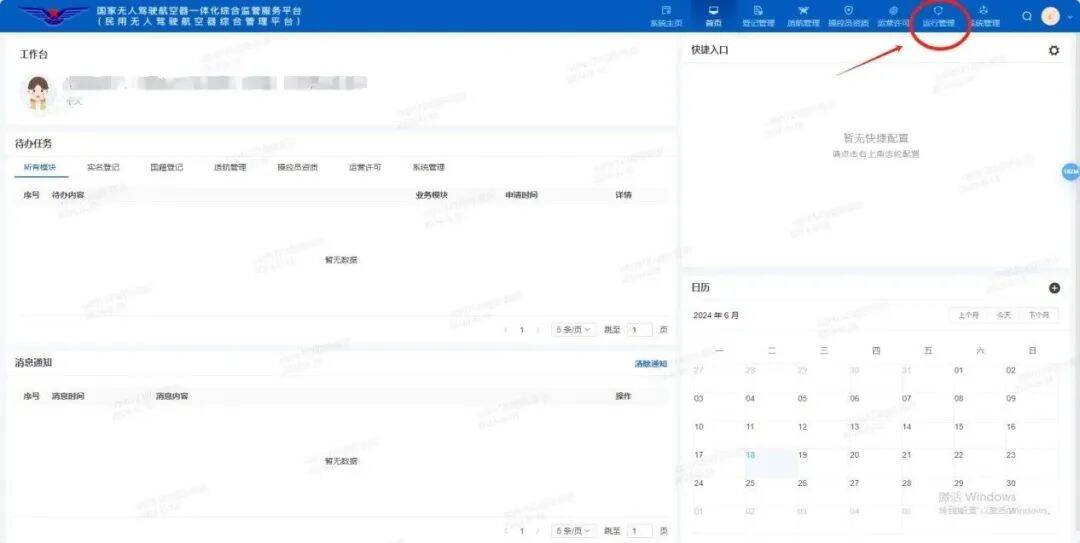Select the 国籍登记 tab
This screenshot has width=1080, height=543.
(x=167, y=167)
